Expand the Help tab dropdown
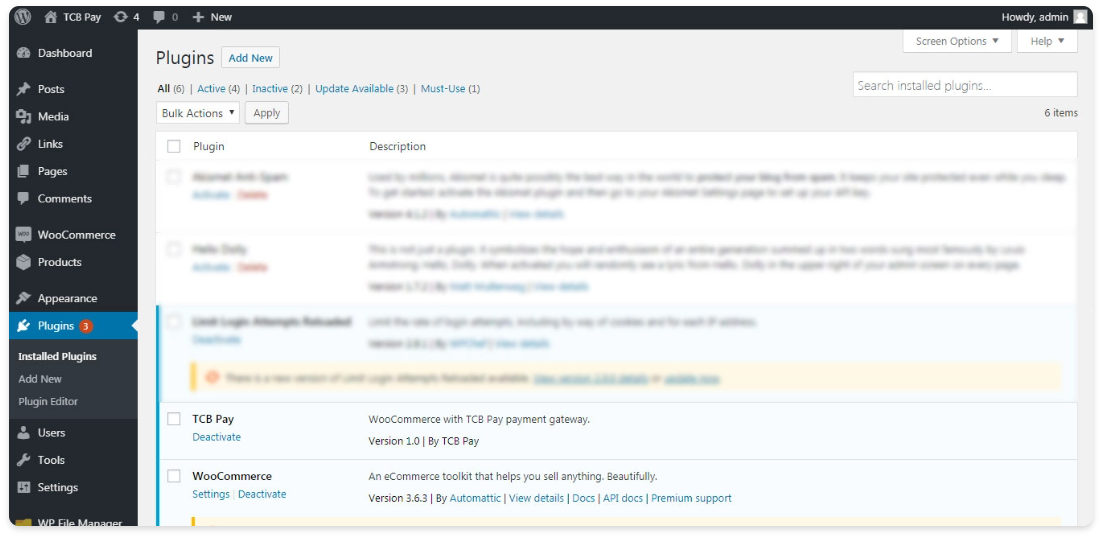The height and width of the screenshot is (538, 1102). 1046,41
